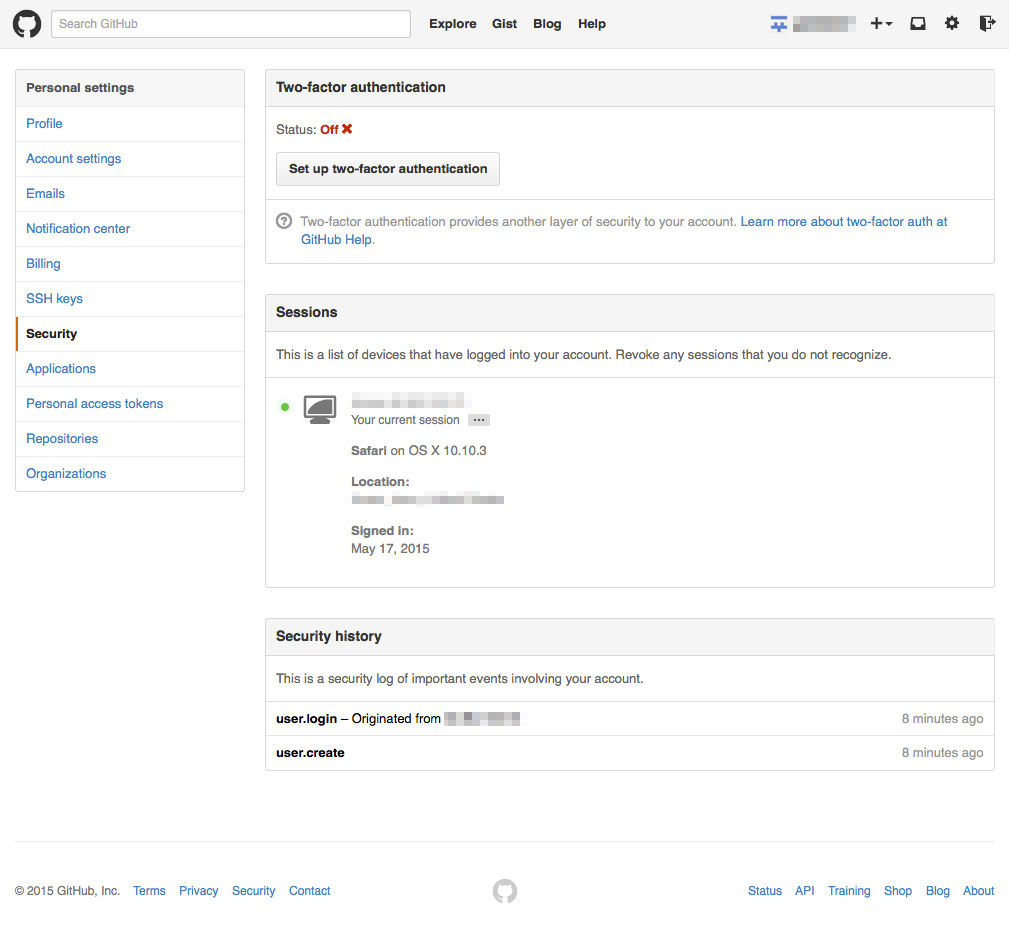Visit the Status link in footer
The image size is (1009, 940).
coord(765,891)
